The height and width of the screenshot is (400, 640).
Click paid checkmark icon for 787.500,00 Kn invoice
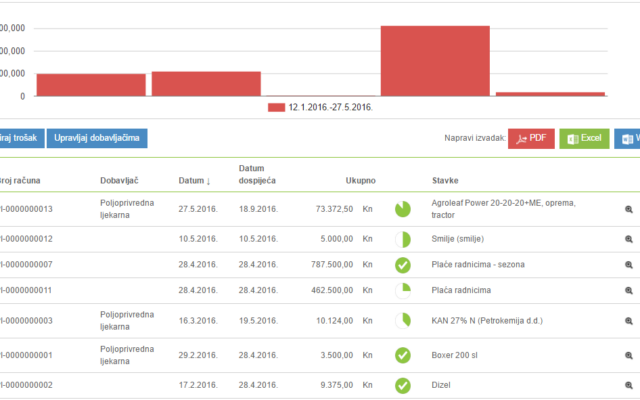(x=402, y=265)
